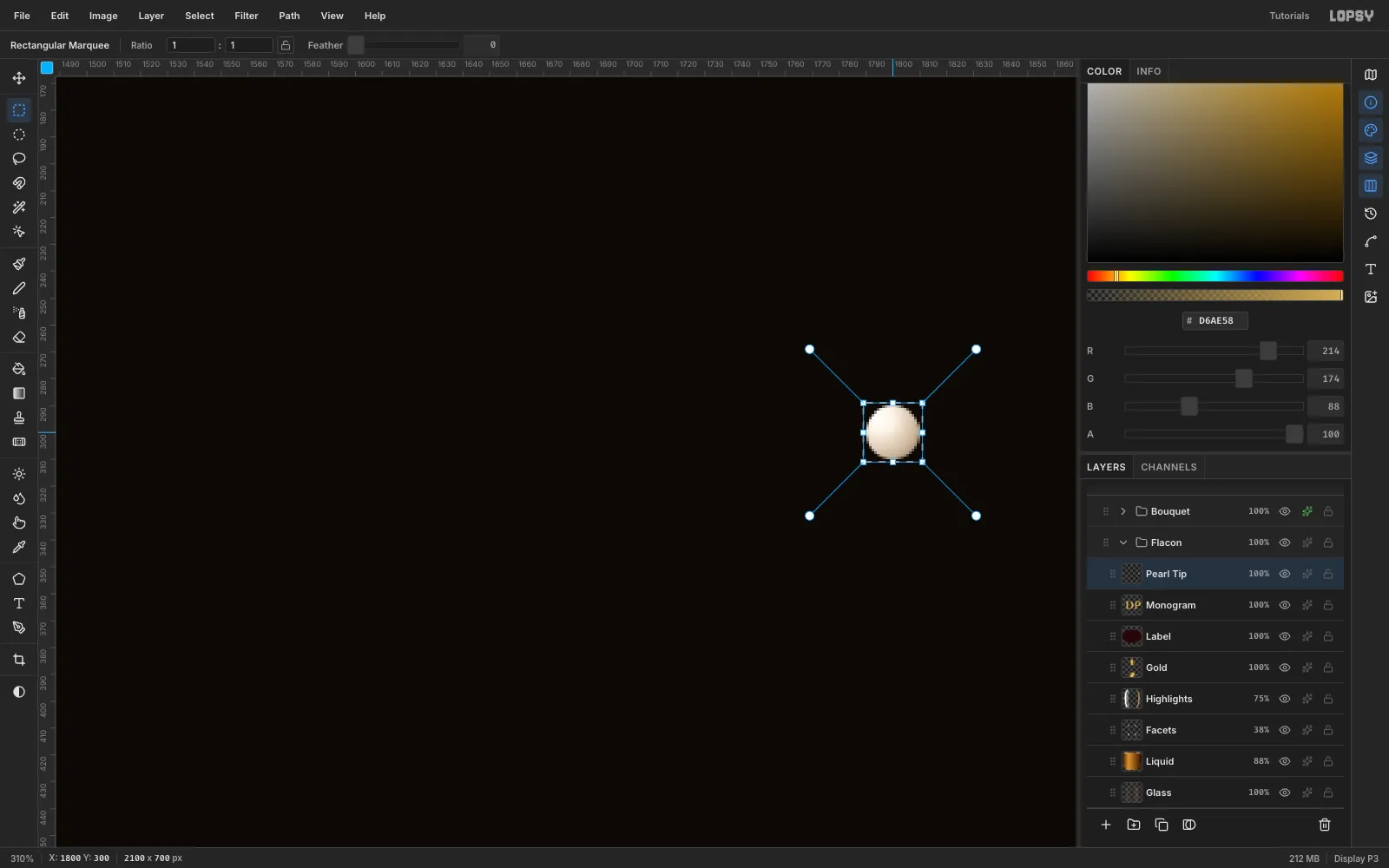Hide the Pearl Tip layer

(x=1285, y=574)
